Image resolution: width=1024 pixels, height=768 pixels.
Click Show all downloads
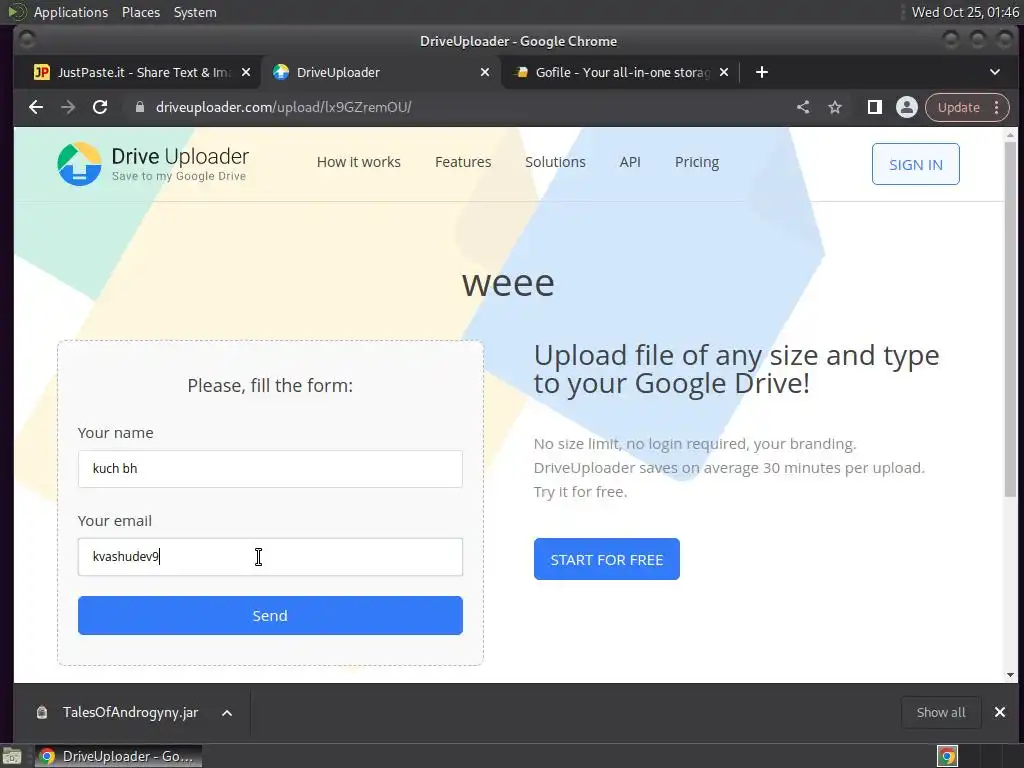(x=941, y=712)
